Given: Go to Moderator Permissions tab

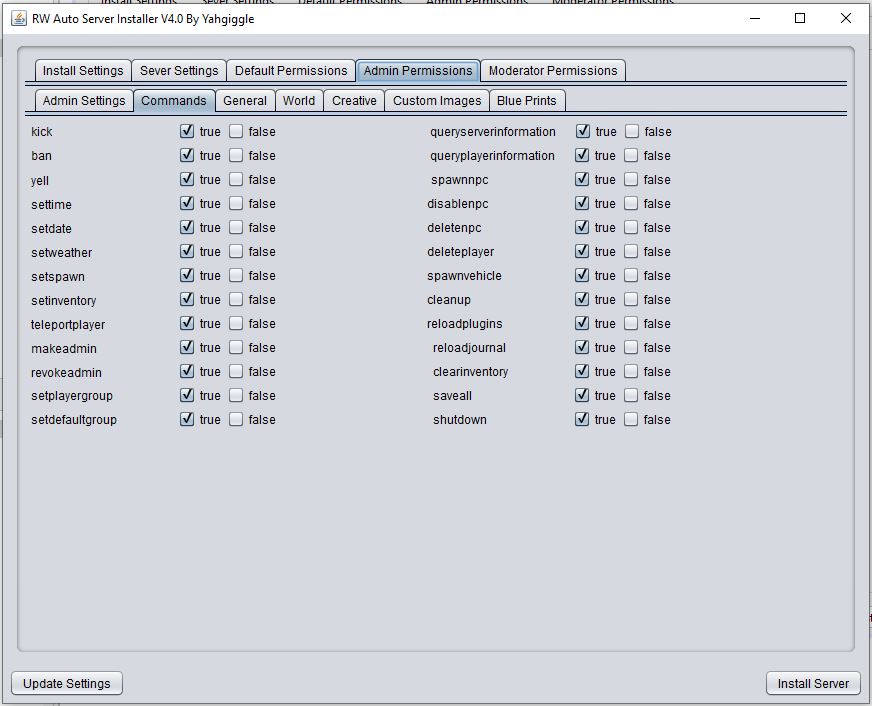Looking at the screenshot, I should [552, 71].
